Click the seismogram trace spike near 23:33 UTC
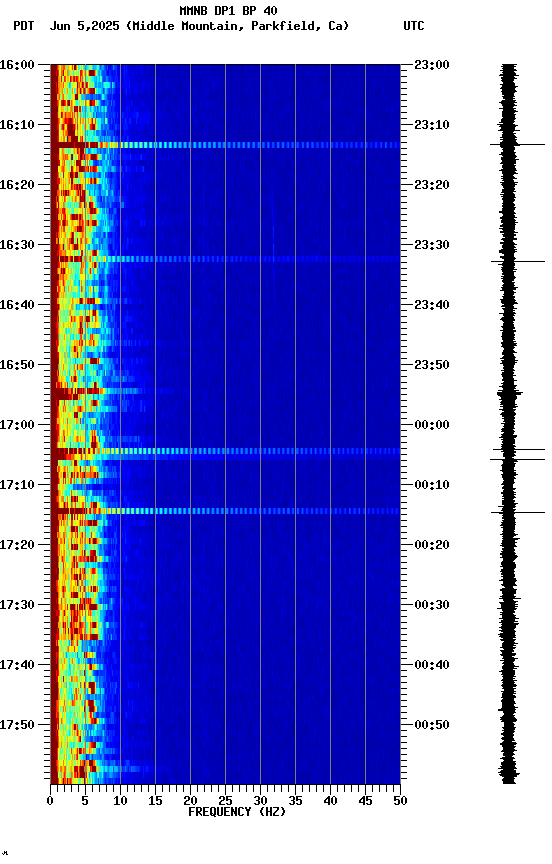Image resolution: width=552 pixels, height=864 pixels. click(517, 262)
